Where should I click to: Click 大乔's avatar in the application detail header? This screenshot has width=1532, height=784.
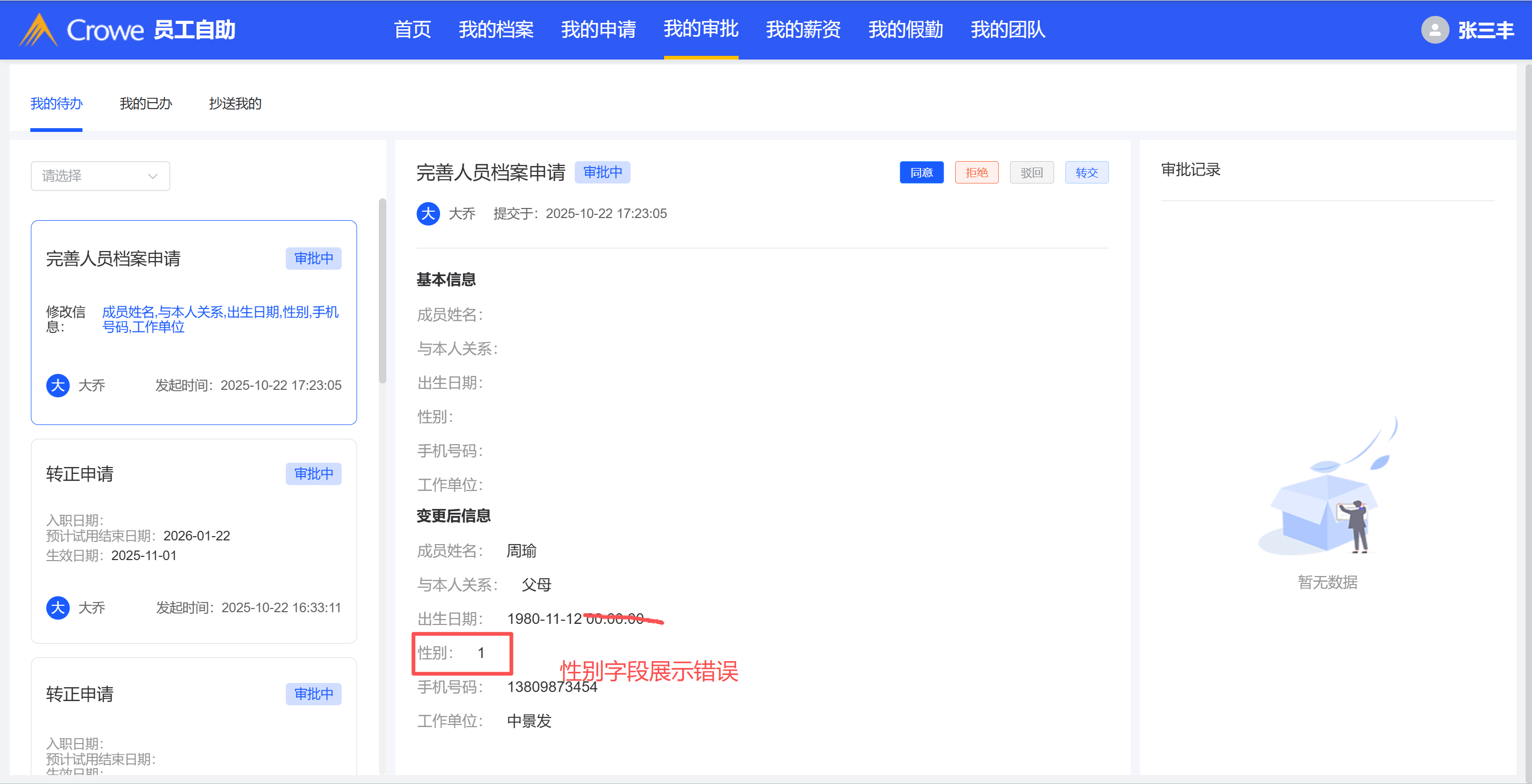(x=428, y=213)
